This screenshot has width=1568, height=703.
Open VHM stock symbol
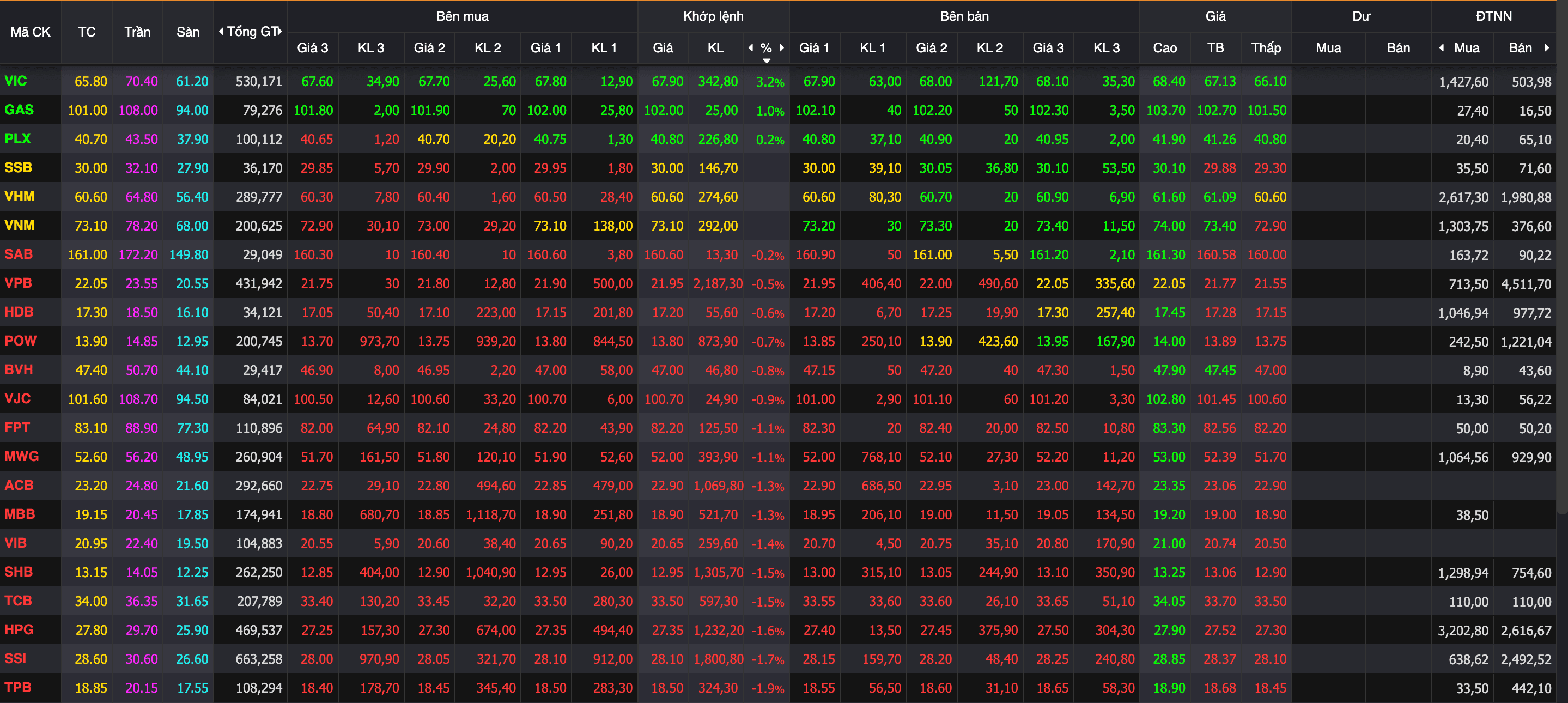point(19,197)
